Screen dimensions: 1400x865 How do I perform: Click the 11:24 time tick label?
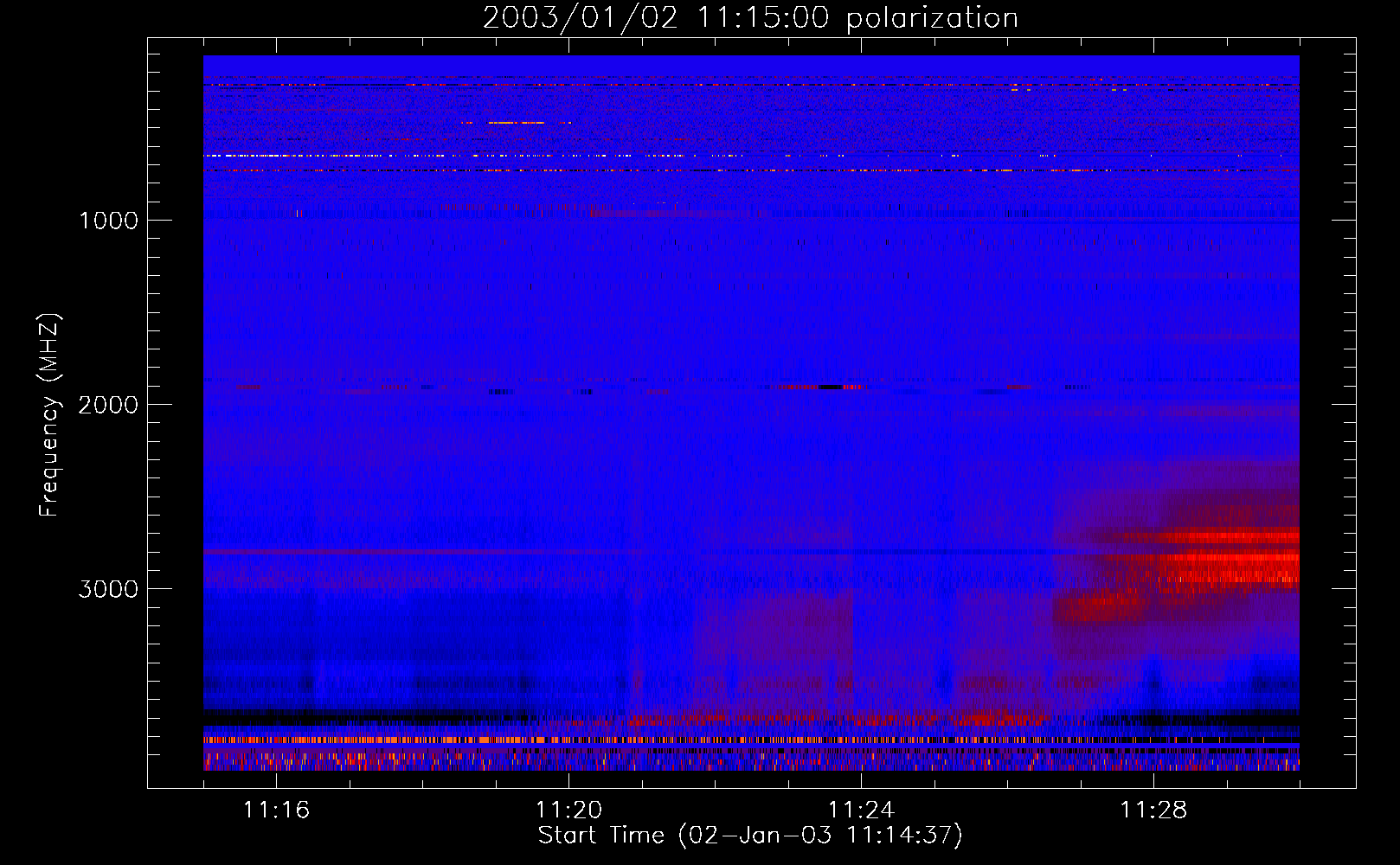point(861,811)
